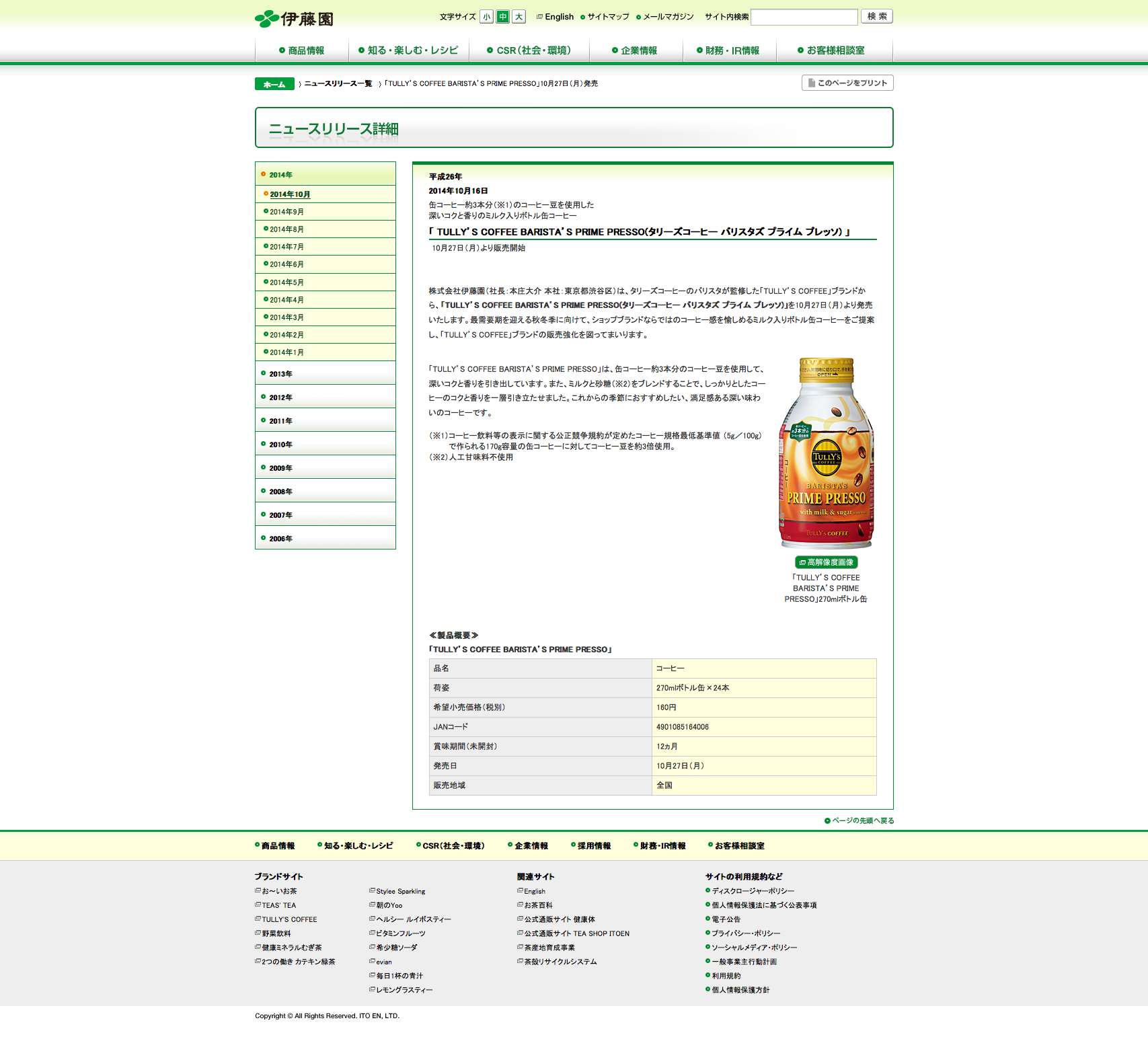Open メールマガジン link

pos(665,17)
